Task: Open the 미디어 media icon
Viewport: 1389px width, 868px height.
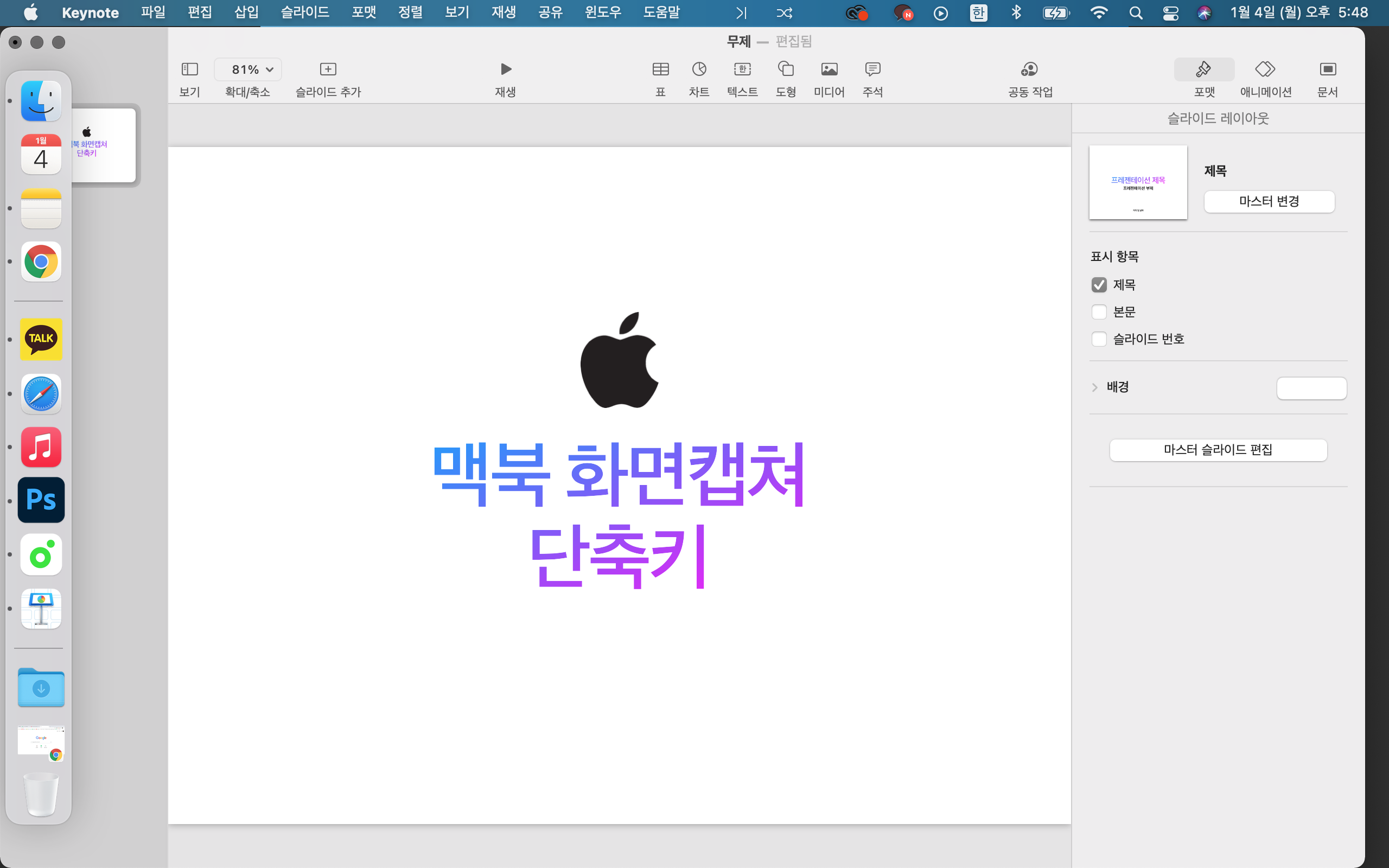Action: coord(830,69)
